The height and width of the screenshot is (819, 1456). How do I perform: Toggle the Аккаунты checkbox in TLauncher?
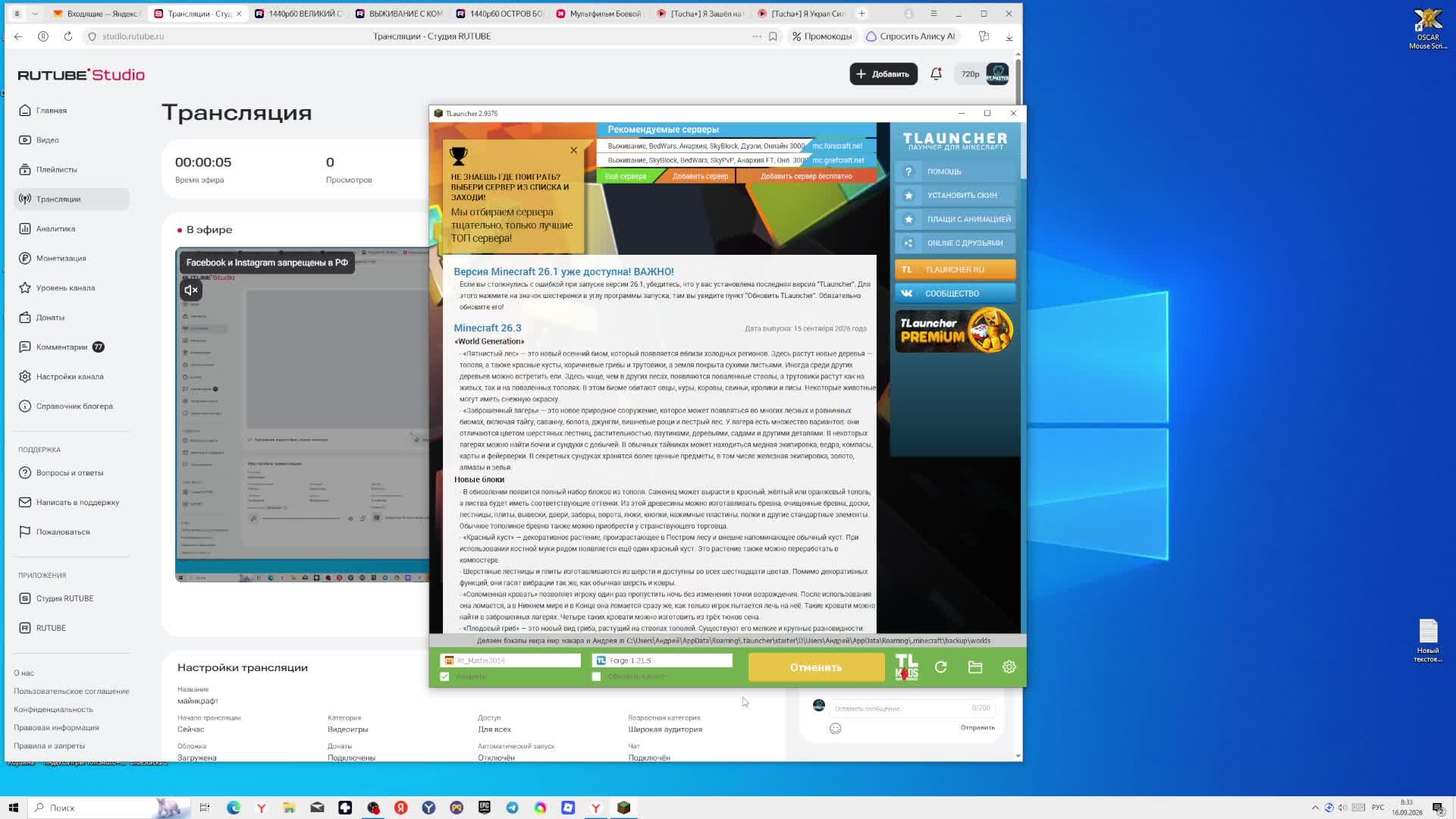pos(444,676)
